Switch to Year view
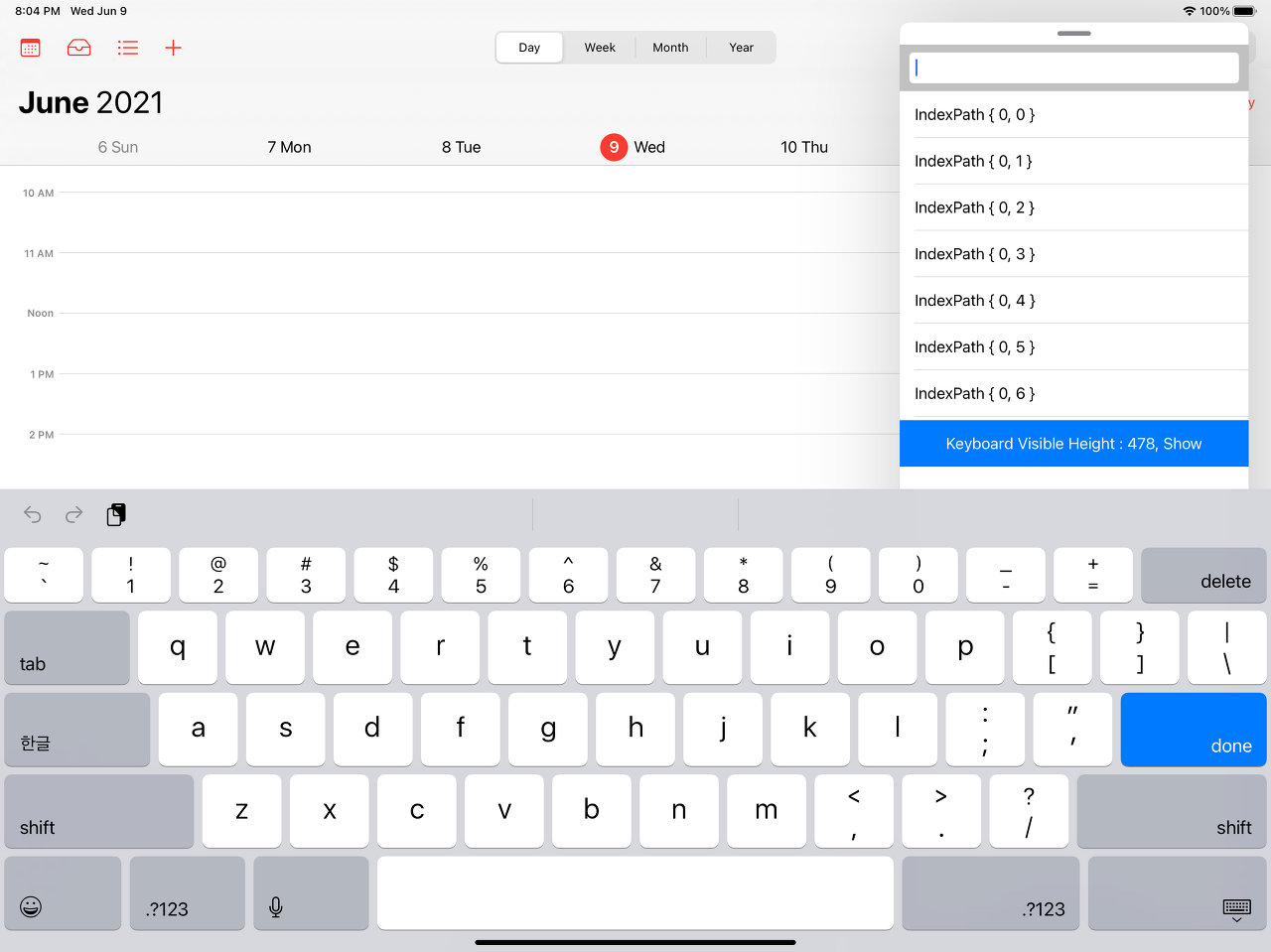1271x952 pixels. pos(741,48)
